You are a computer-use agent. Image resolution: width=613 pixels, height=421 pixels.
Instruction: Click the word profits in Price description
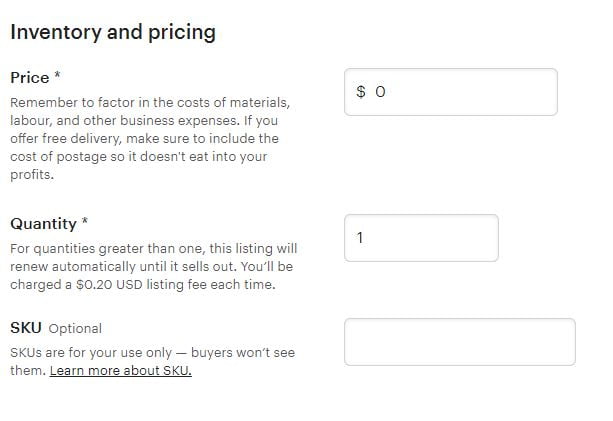tap(31, 175)
